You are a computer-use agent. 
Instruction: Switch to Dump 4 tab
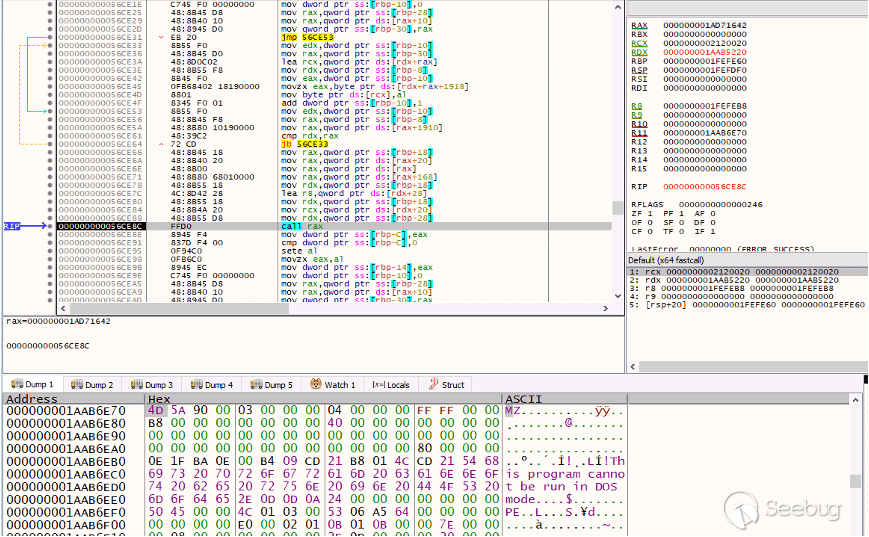[212, 385]
